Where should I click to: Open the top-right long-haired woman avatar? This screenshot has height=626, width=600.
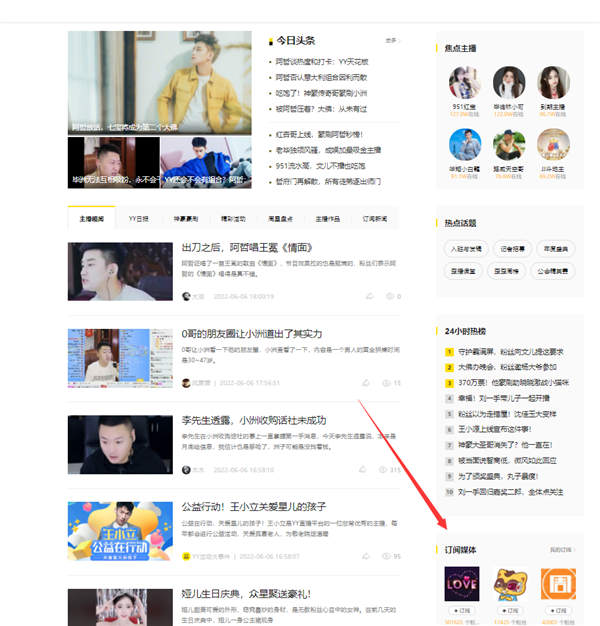pyautogui.click(x=553, y=83)
